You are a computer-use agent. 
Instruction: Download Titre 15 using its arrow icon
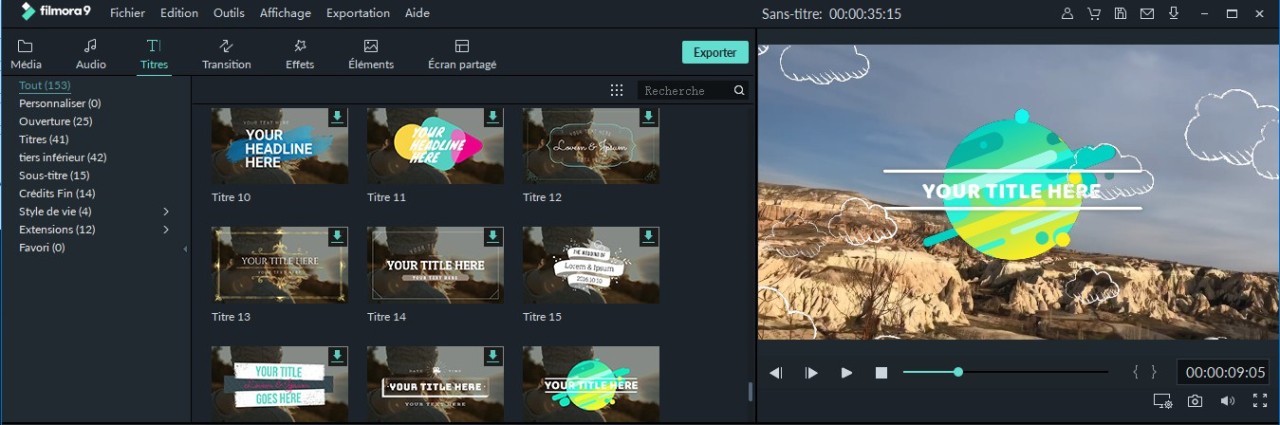tap(648, 236)
